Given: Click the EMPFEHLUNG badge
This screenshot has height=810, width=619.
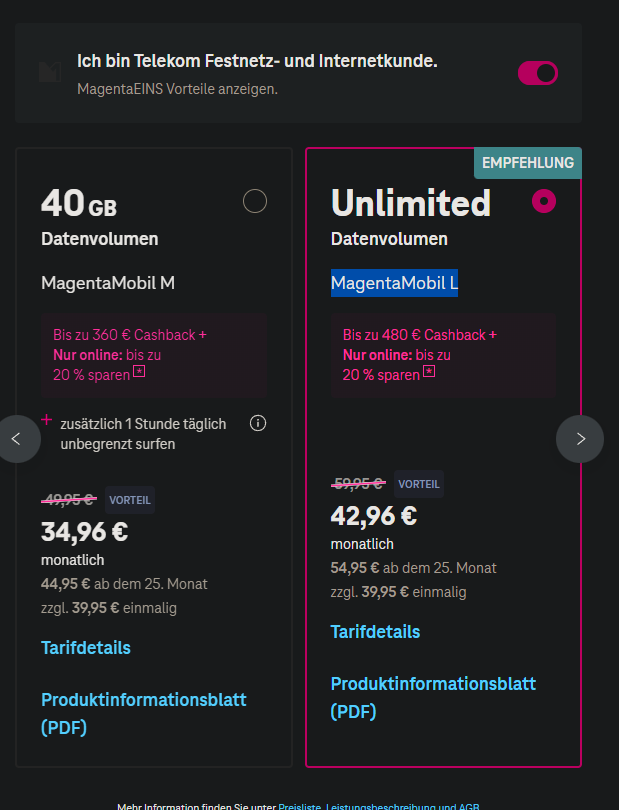Looking at the screenshot, I should (528, 163).
